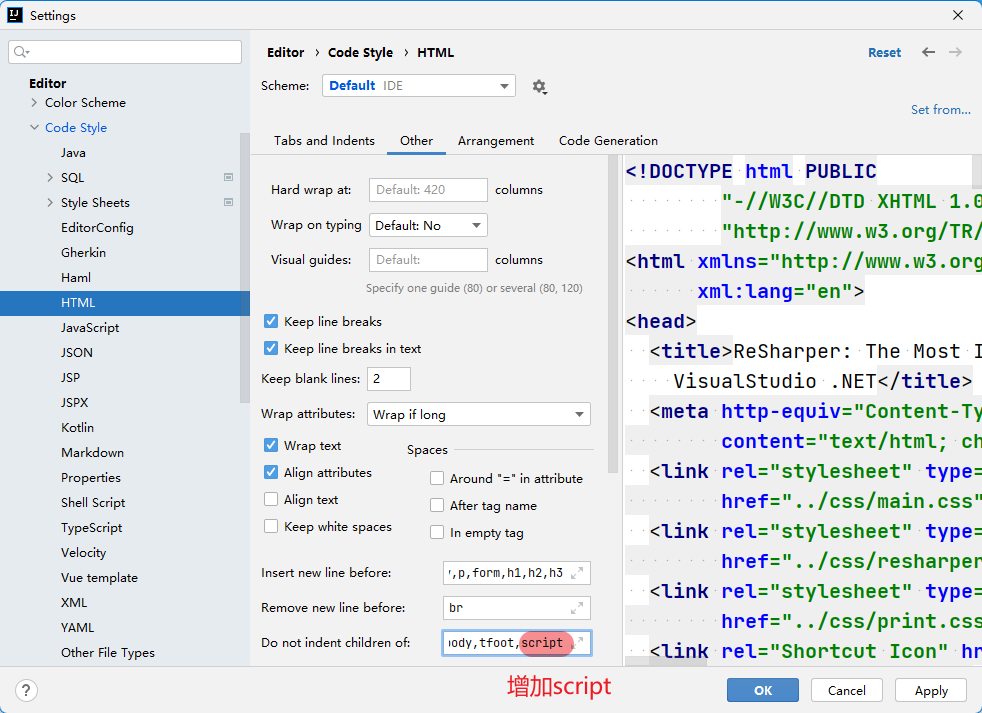Screen dimensions: 982x713
Task: Check Around "=" in attribute
Action: pyautogui.click(x=437, y=479)
